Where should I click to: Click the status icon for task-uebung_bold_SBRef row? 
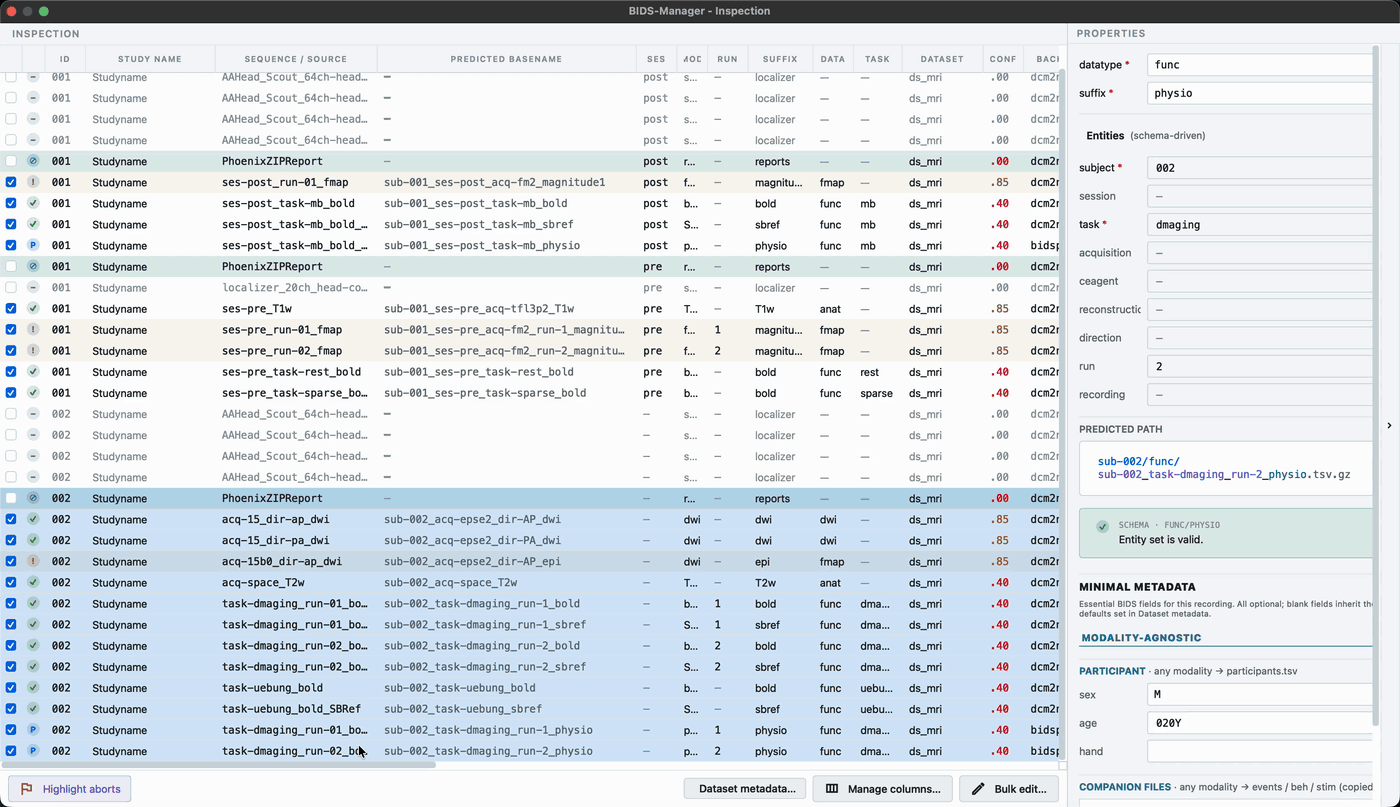(33, 709)
